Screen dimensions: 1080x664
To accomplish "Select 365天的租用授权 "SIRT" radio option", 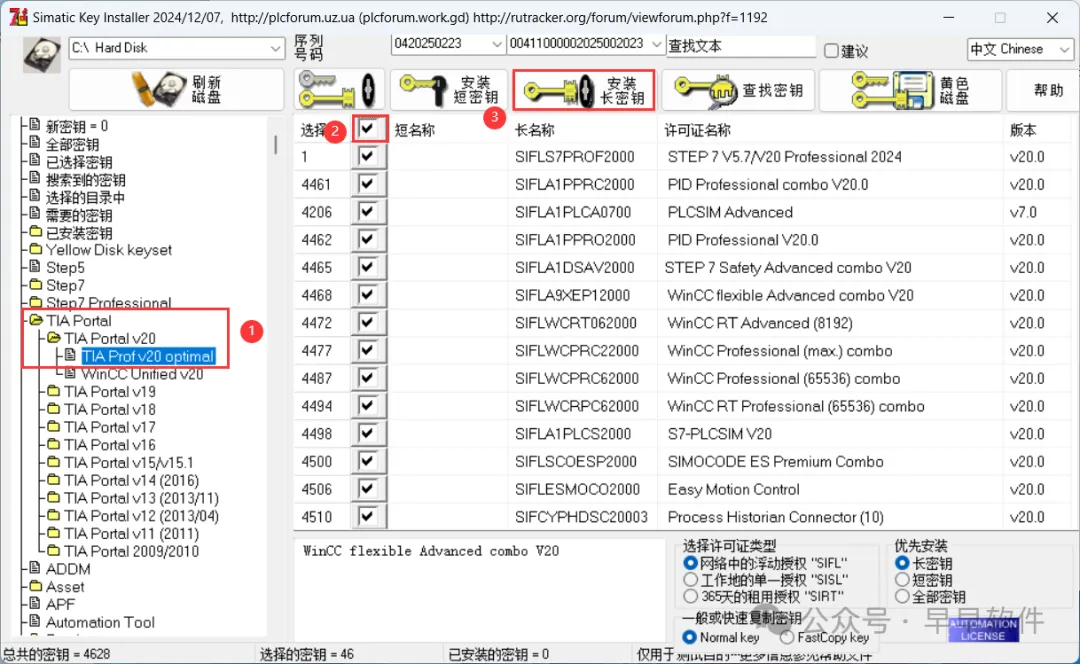I will 690,596.
